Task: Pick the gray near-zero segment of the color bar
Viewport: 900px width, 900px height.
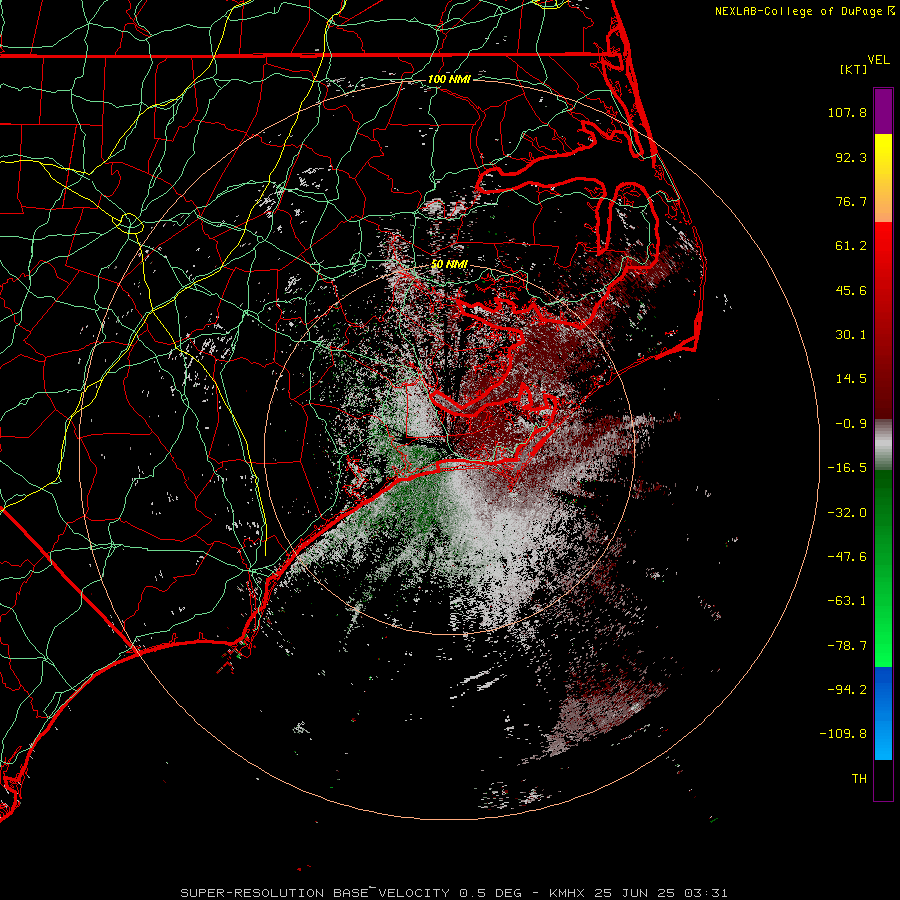Action: [x=883, y=443]
